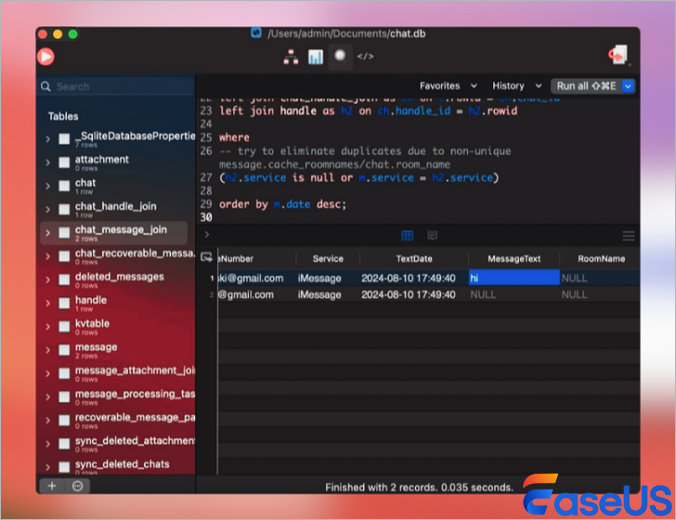Click the Run all button
This screenshot has height=520, width=676.
585,86
